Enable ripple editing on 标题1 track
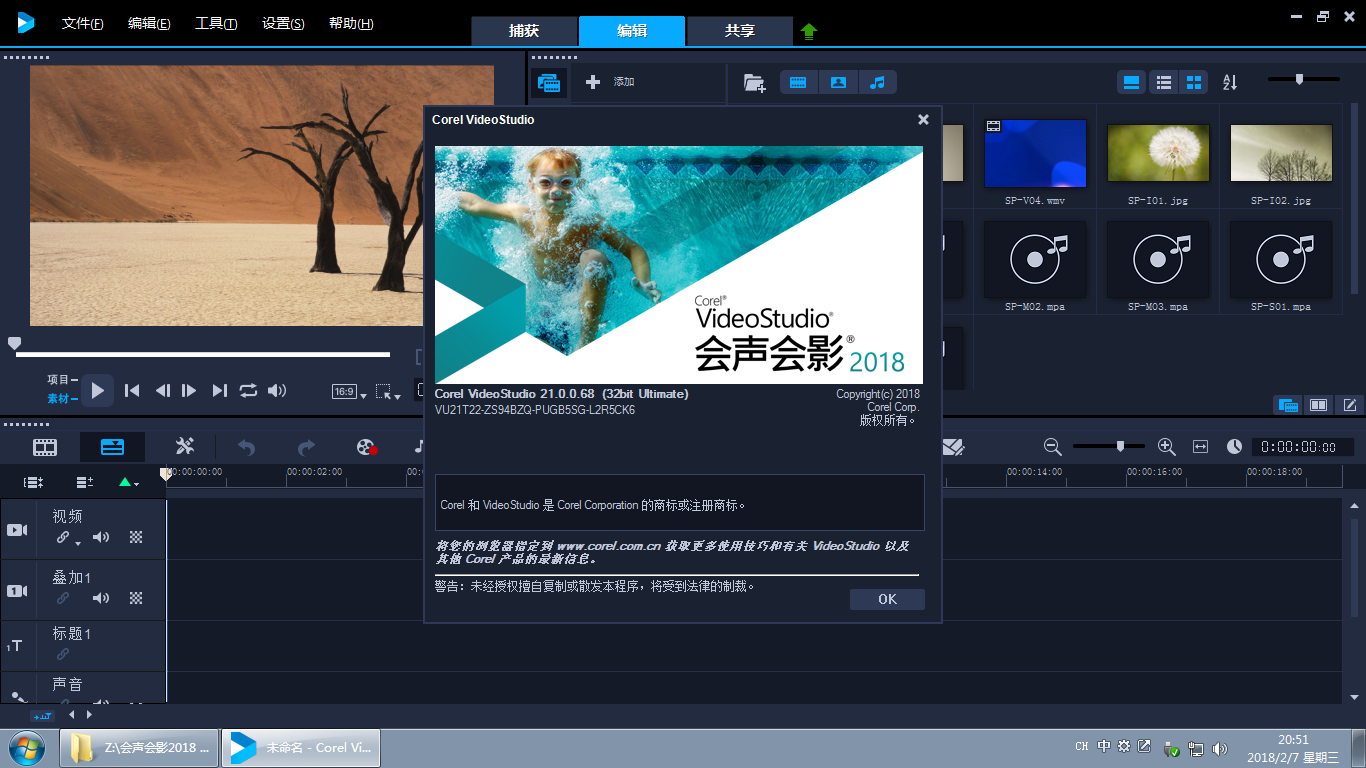 point(63,654)
